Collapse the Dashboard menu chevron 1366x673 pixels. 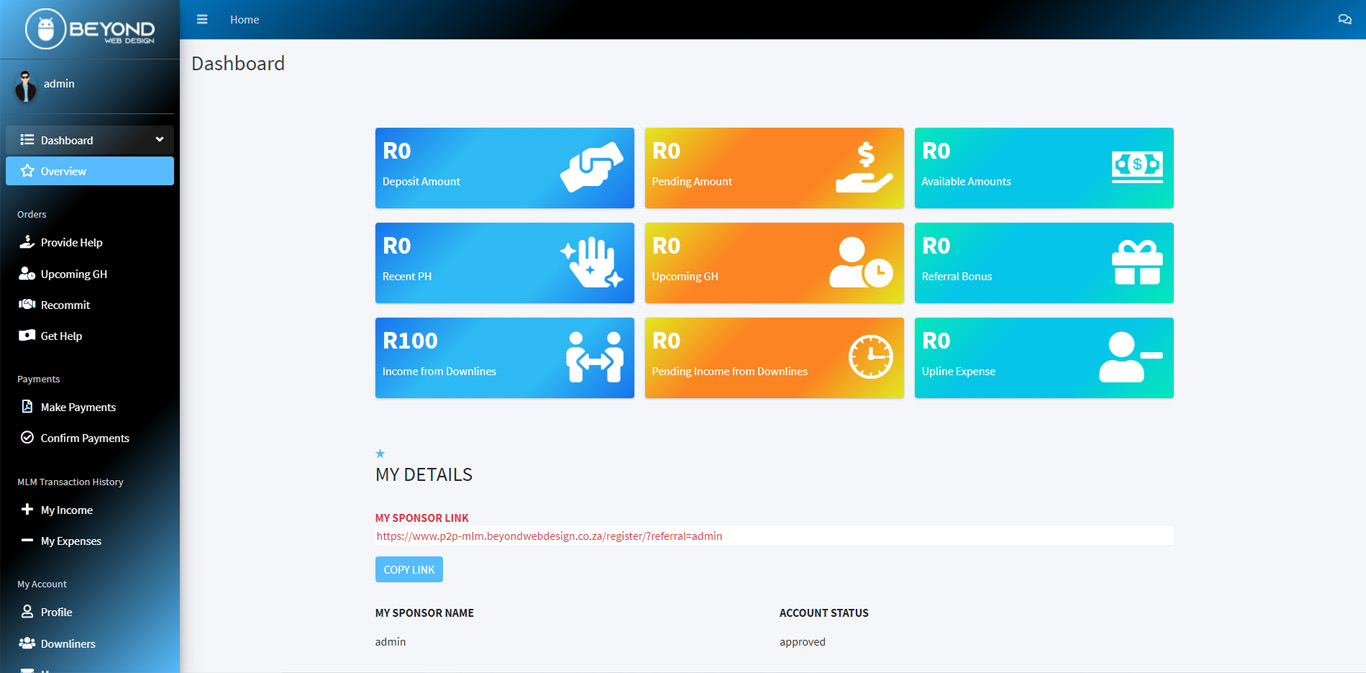(159, 140)
